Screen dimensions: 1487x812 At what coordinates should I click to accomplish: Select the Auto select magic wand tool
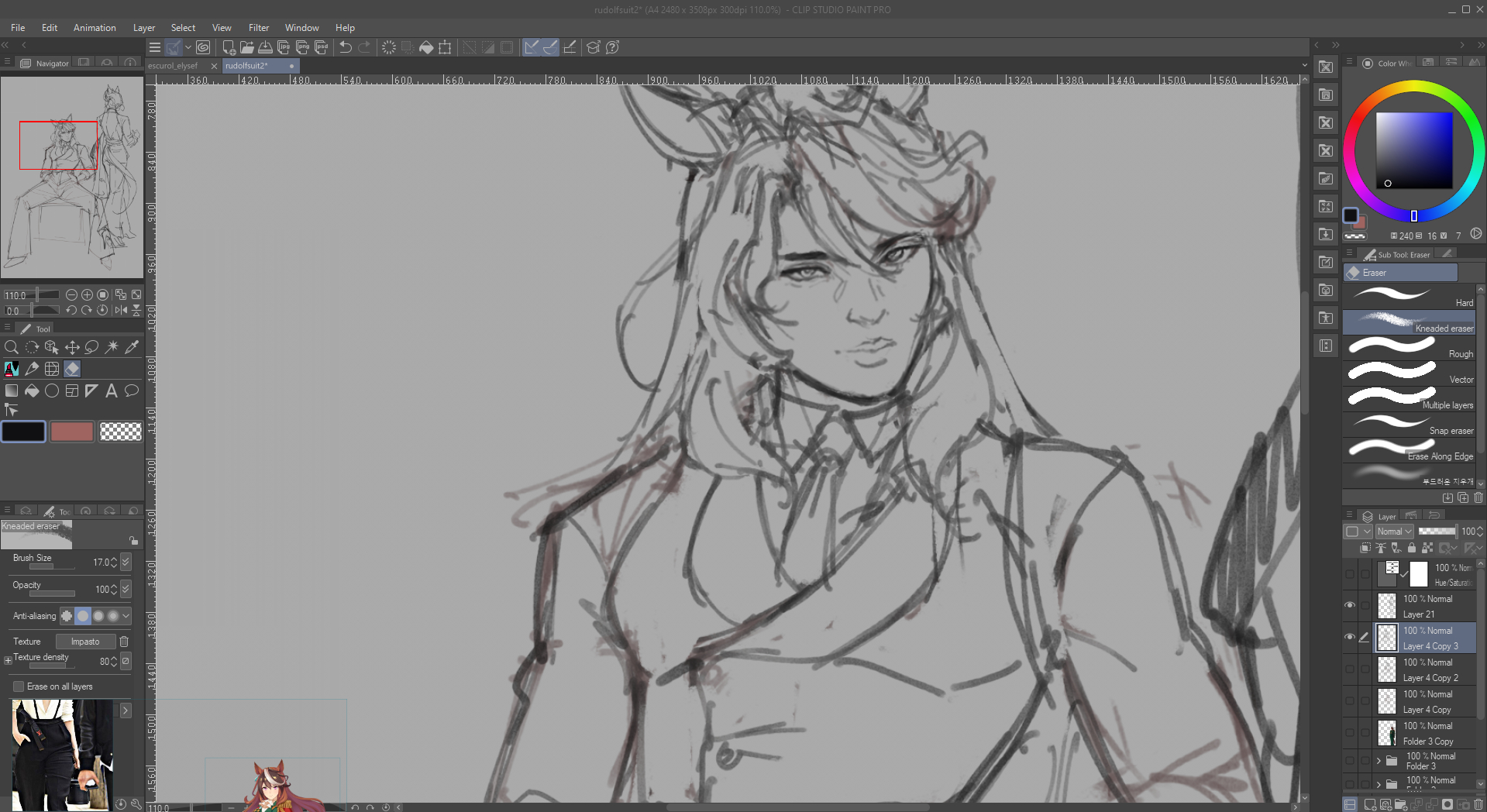pos(112,347)
